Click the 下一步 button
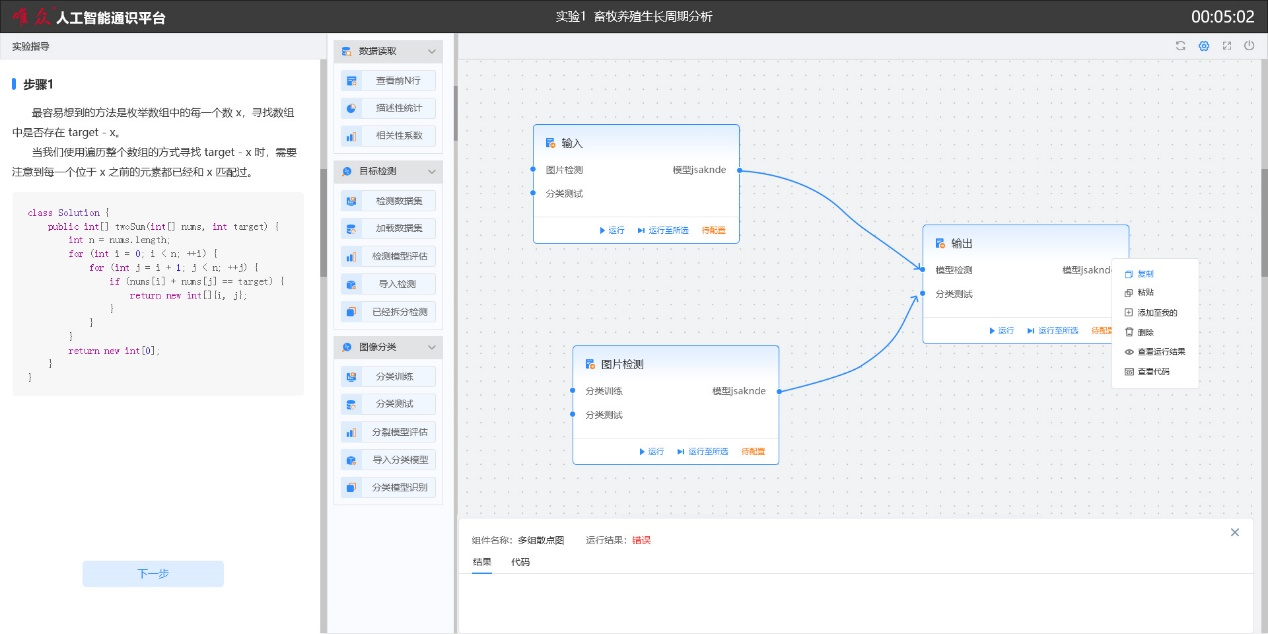Viewport: 1268px width, 634px height. point(153,574)
